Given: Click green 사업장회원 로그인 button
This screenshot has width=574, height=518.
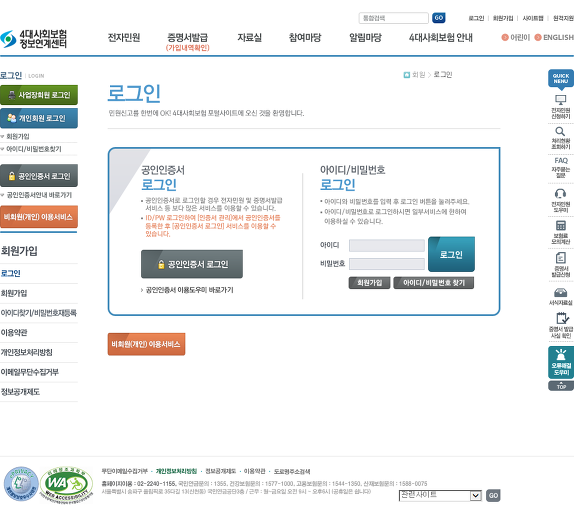Looking at the screenshot, I should point(39,95).
